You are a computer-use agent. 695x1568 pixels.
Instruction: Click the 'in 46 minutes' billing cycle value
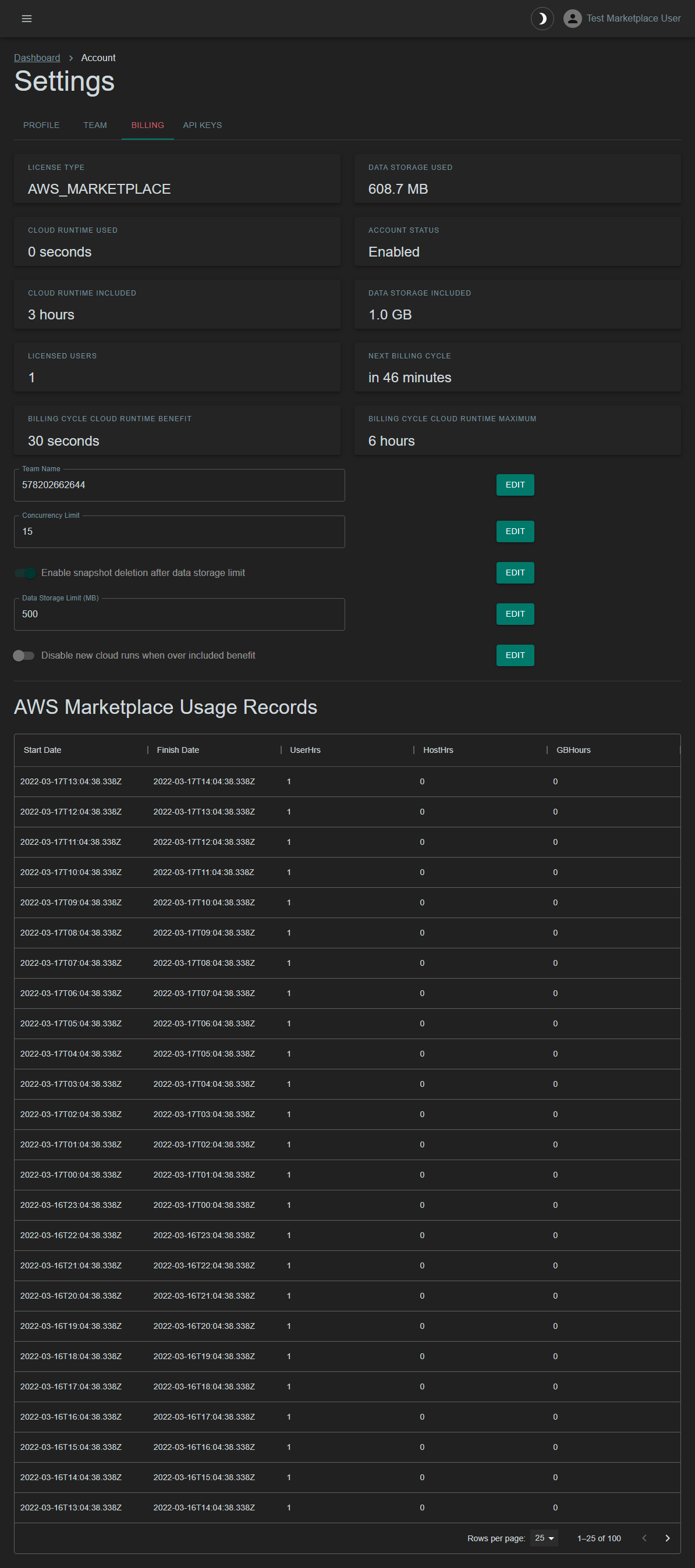click(409, 378)
